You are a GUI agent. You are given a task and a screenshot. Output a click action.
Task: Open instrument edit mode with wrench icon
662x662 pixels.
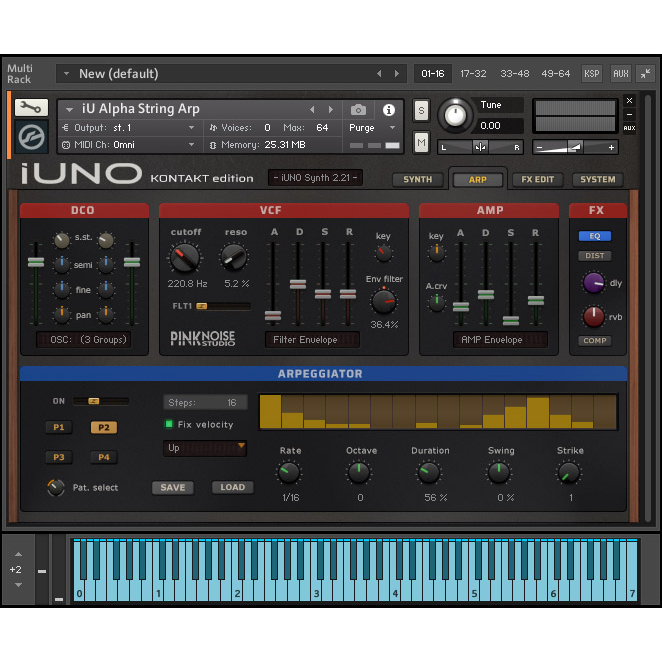pos(31,107)
